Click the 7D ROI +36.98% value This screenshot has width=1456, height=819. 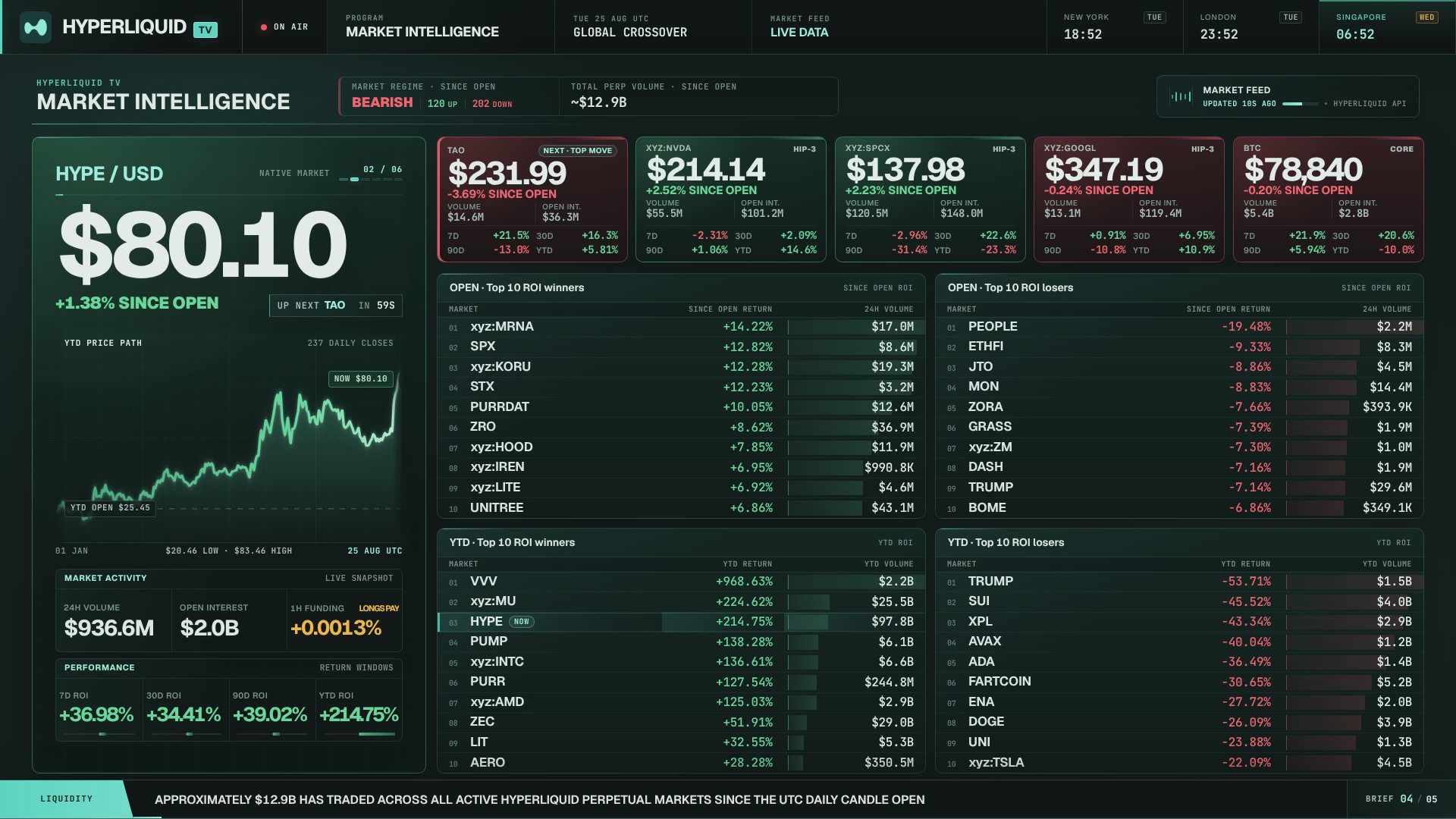(96, 715)
